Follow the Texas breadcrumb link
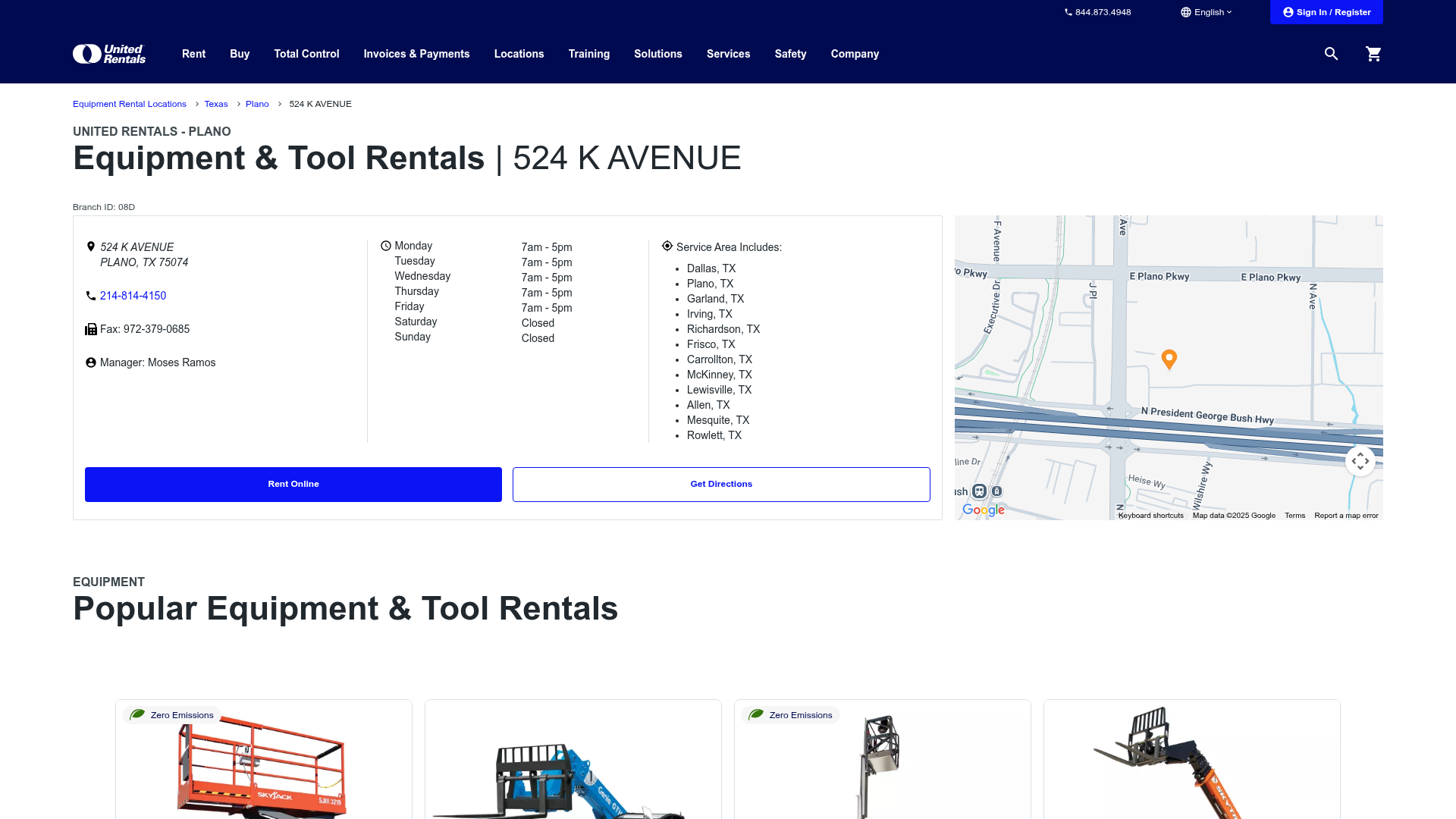 tap(216, 104)
